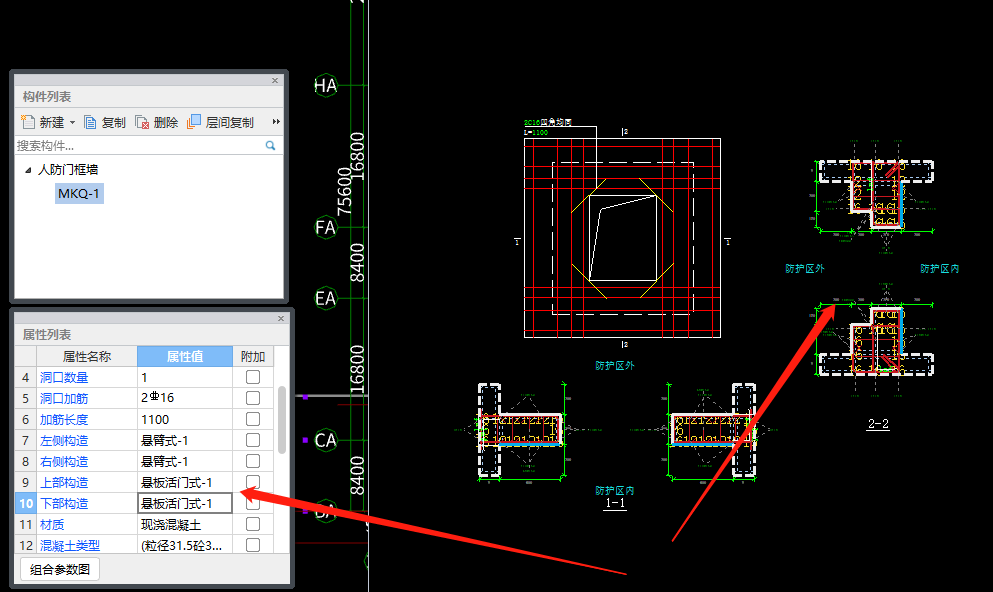Edit the 混凝土类型 value cell
993x592 pixels.
click(185, 545)
